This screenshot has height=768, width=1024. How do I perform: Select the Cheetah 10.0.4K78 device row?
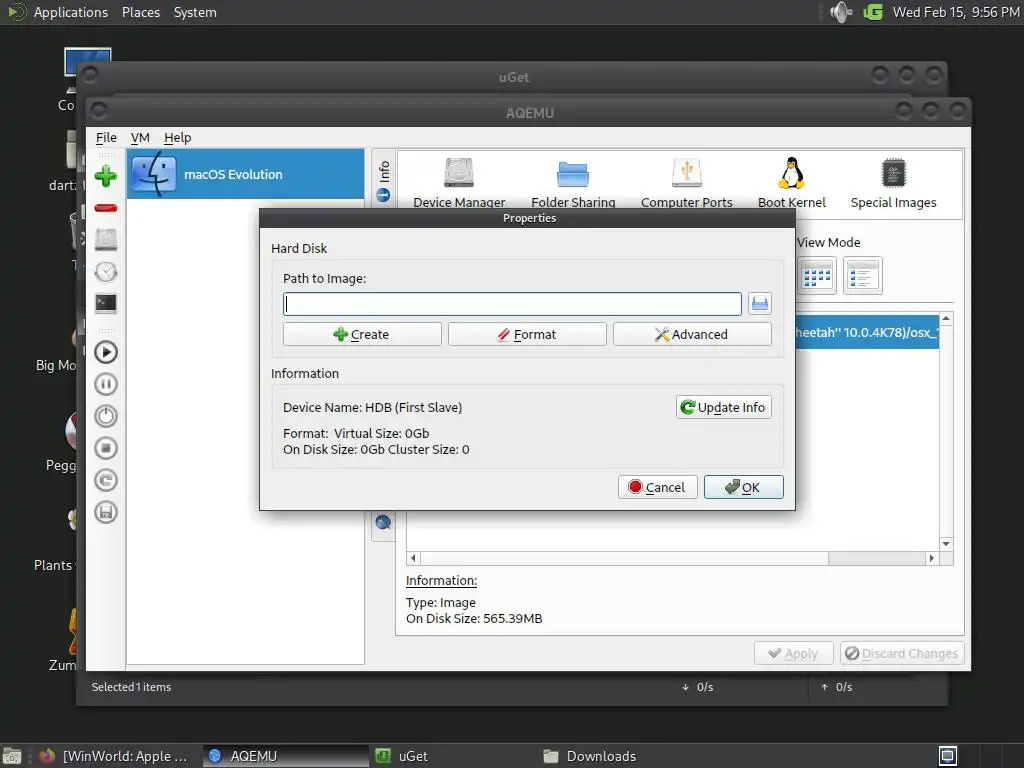[867, 333]
